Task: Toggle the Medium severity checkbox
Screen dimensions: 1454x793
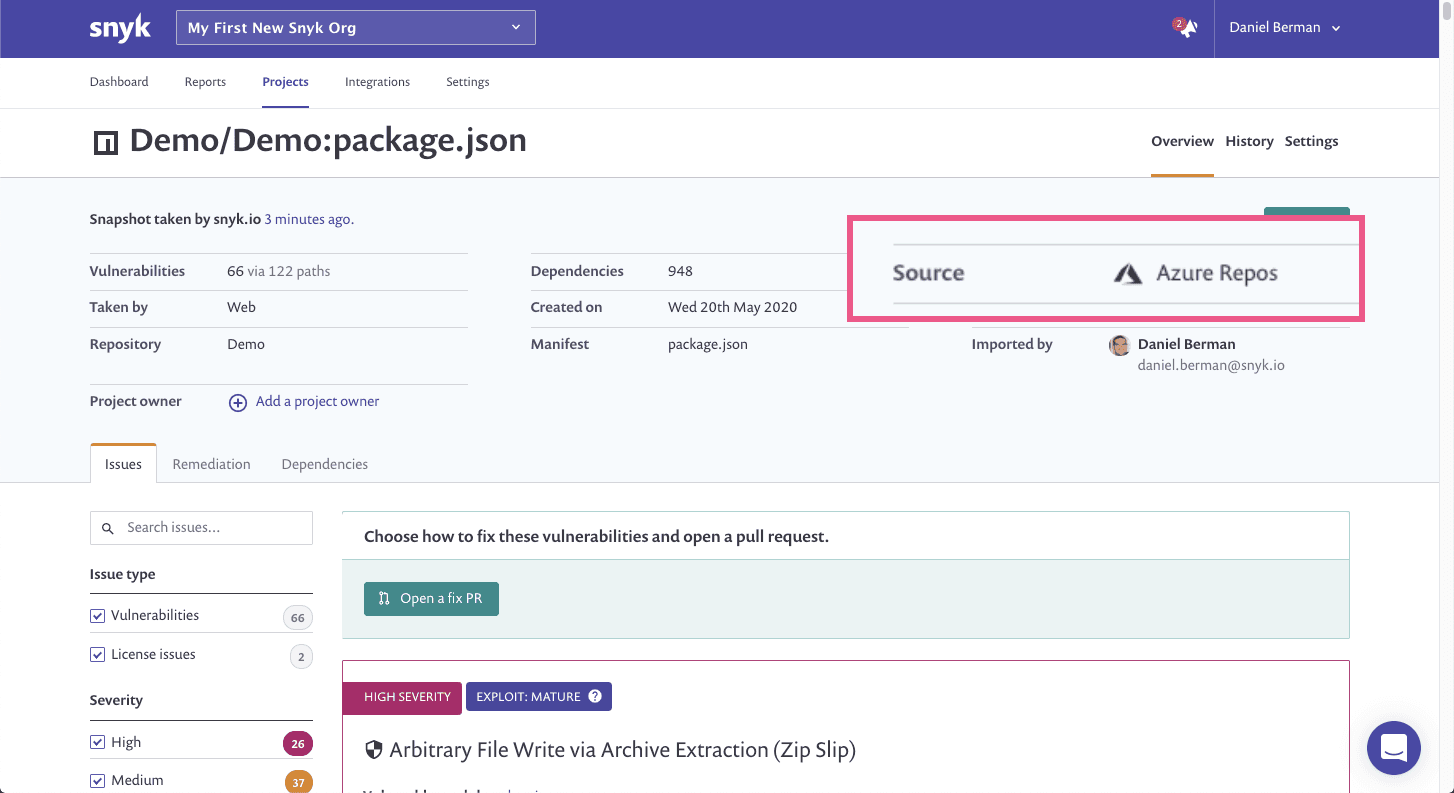Action: (x=97, y=780)
